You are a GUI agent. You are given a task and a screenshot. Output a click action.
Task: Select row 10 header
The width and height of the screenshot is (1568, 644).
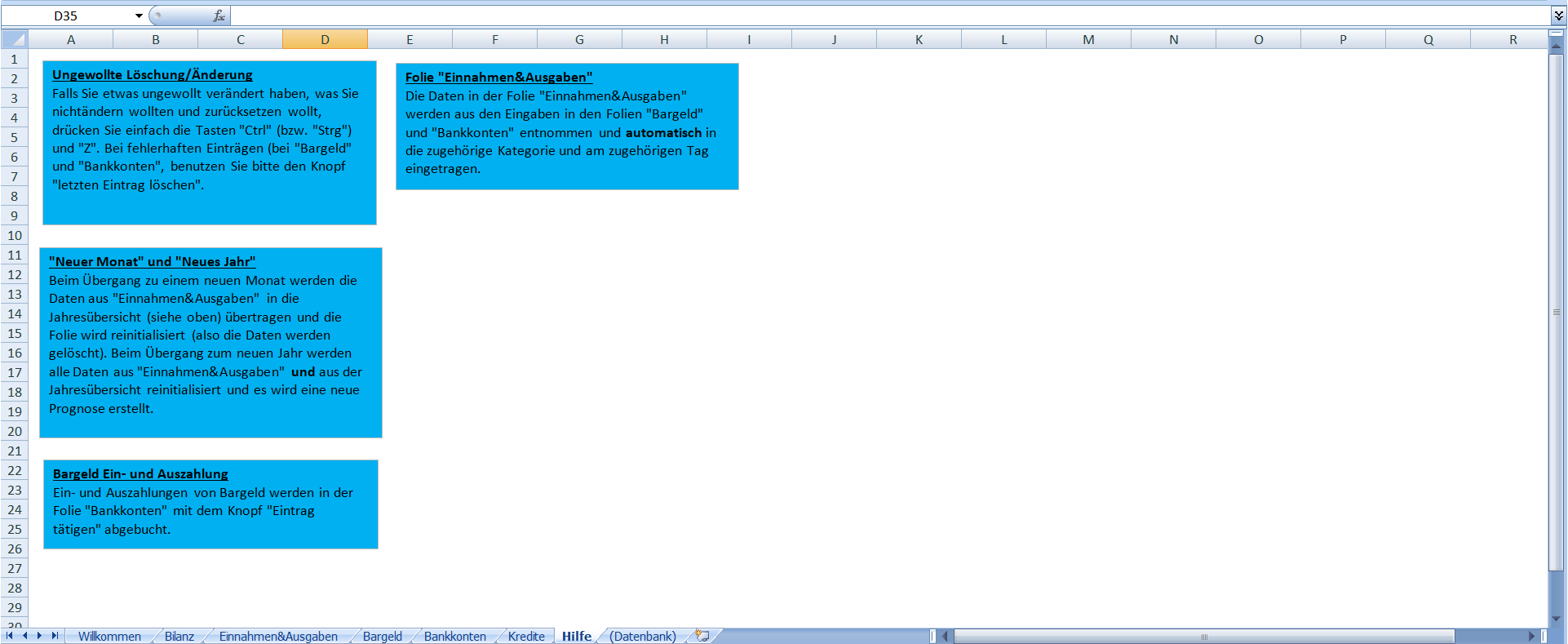[x=15, y=235]
